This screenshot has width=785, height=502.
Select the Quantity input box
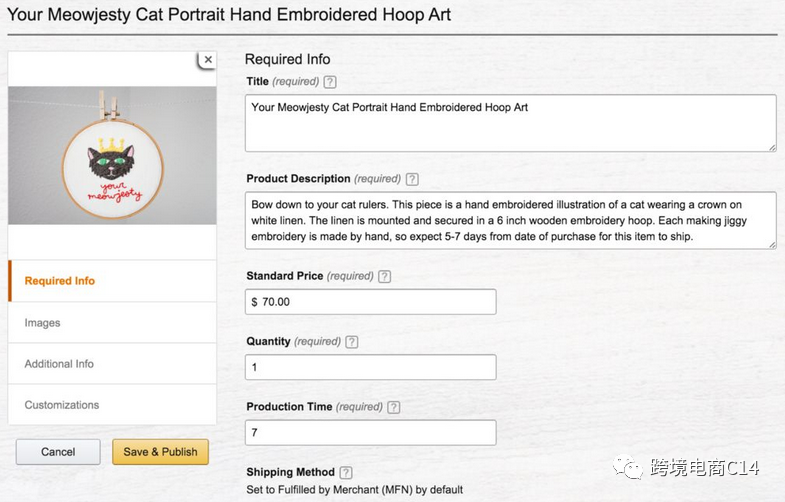coord(370,367)
